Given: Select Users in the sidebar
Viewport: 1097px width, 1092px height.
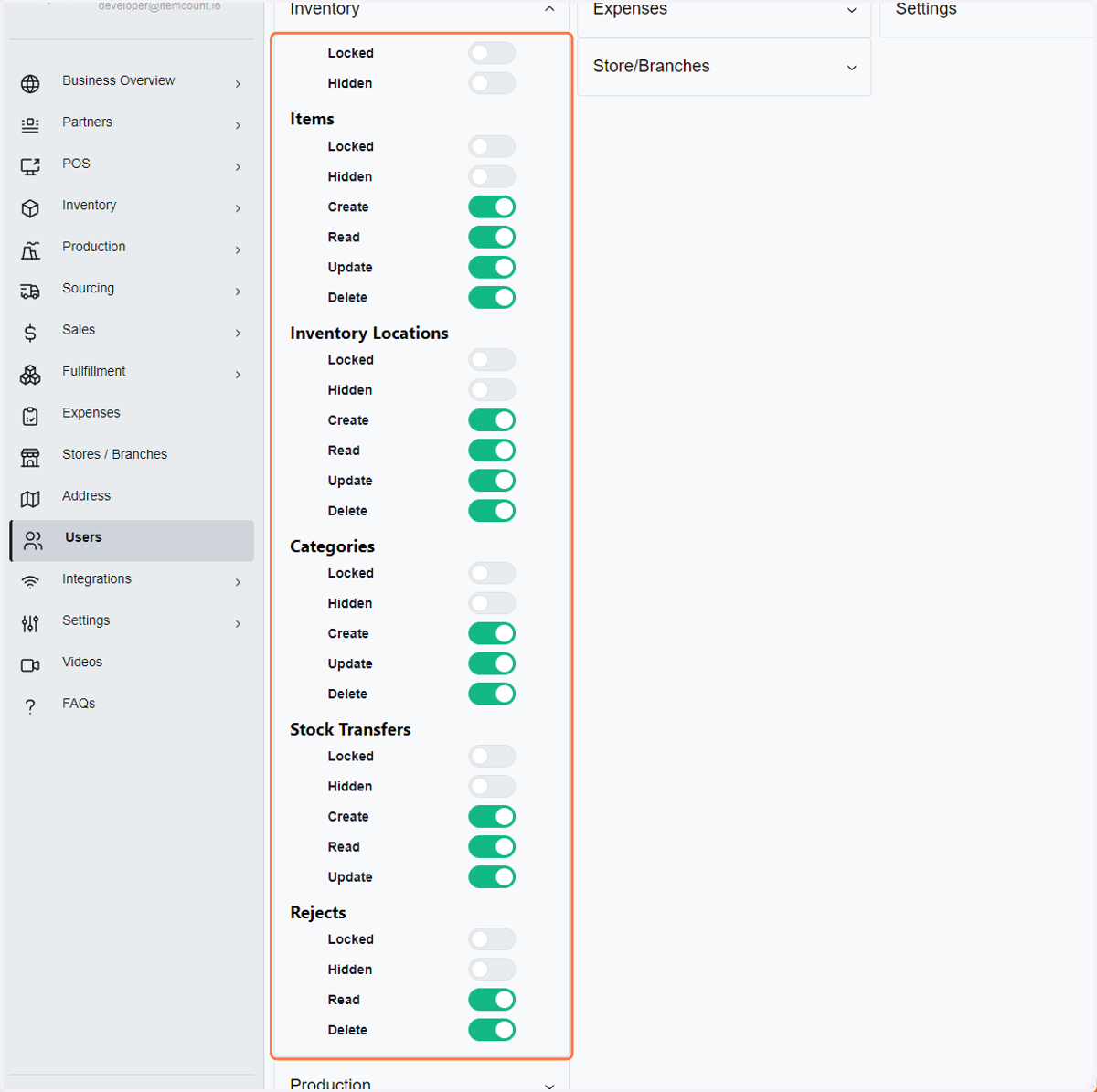Looking at the screenshot, I should pos(132,540).
